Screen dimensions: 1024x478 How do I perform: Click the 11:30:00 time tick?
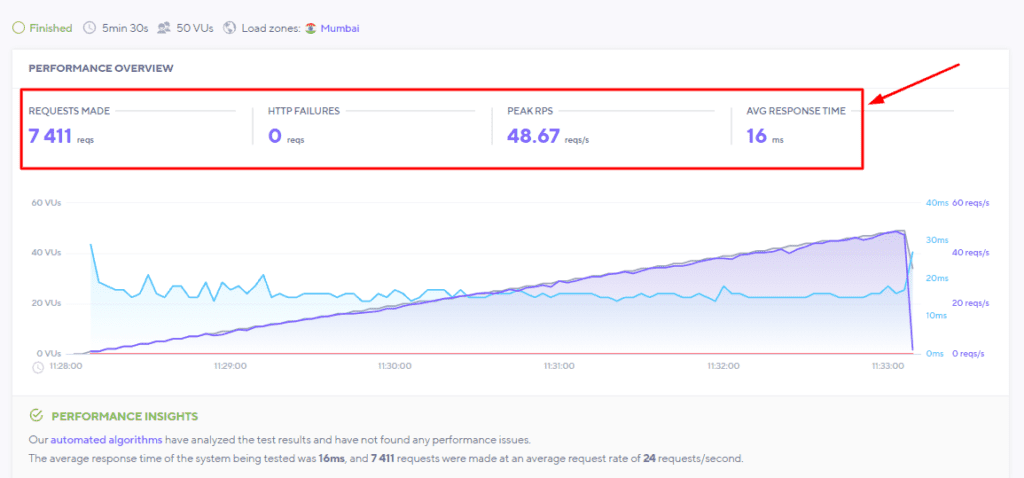coord(394,366)
